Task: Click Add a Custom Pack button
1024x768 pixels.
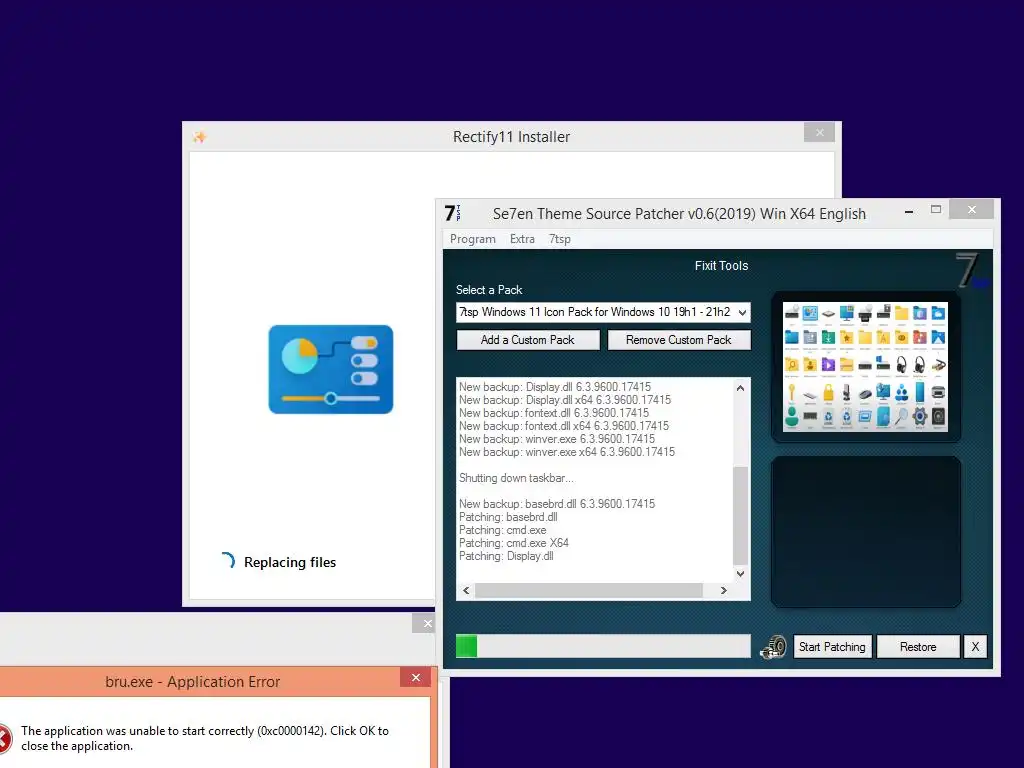Action: pos(528,340)
